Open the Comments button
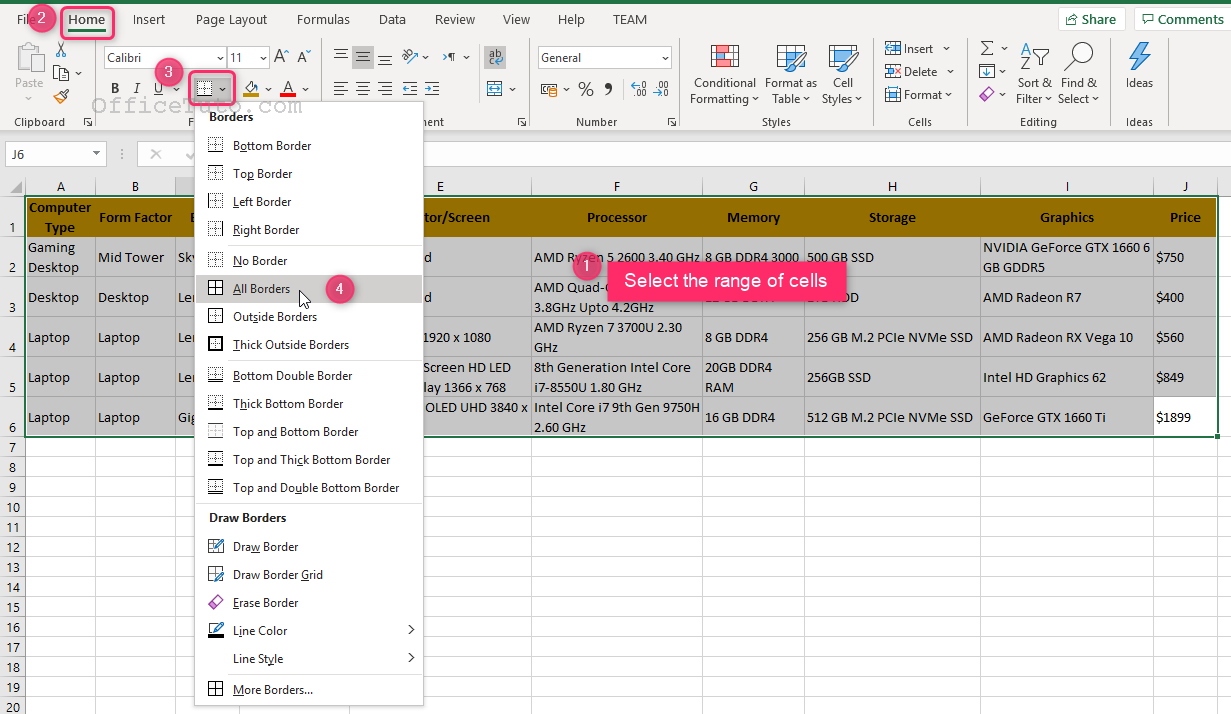The height and width of the screenshot is (714, 1231). coord(1181,19)
